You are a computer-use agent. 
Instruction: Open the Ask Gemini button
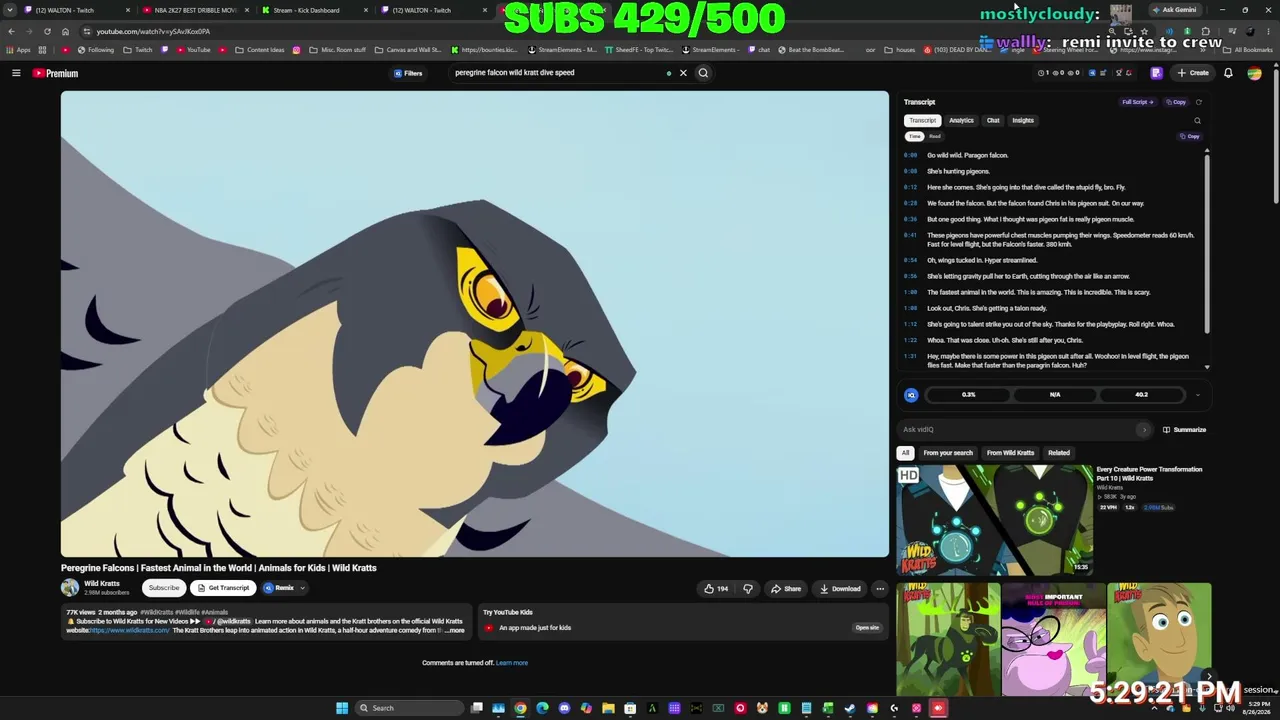pos(1174,10)
